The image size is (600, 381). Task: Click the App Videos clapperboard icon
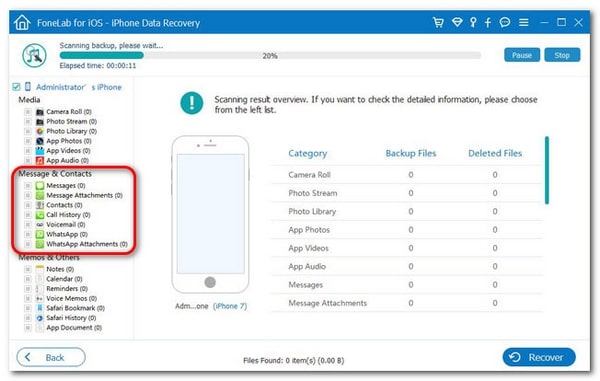[x=40, y=151]
